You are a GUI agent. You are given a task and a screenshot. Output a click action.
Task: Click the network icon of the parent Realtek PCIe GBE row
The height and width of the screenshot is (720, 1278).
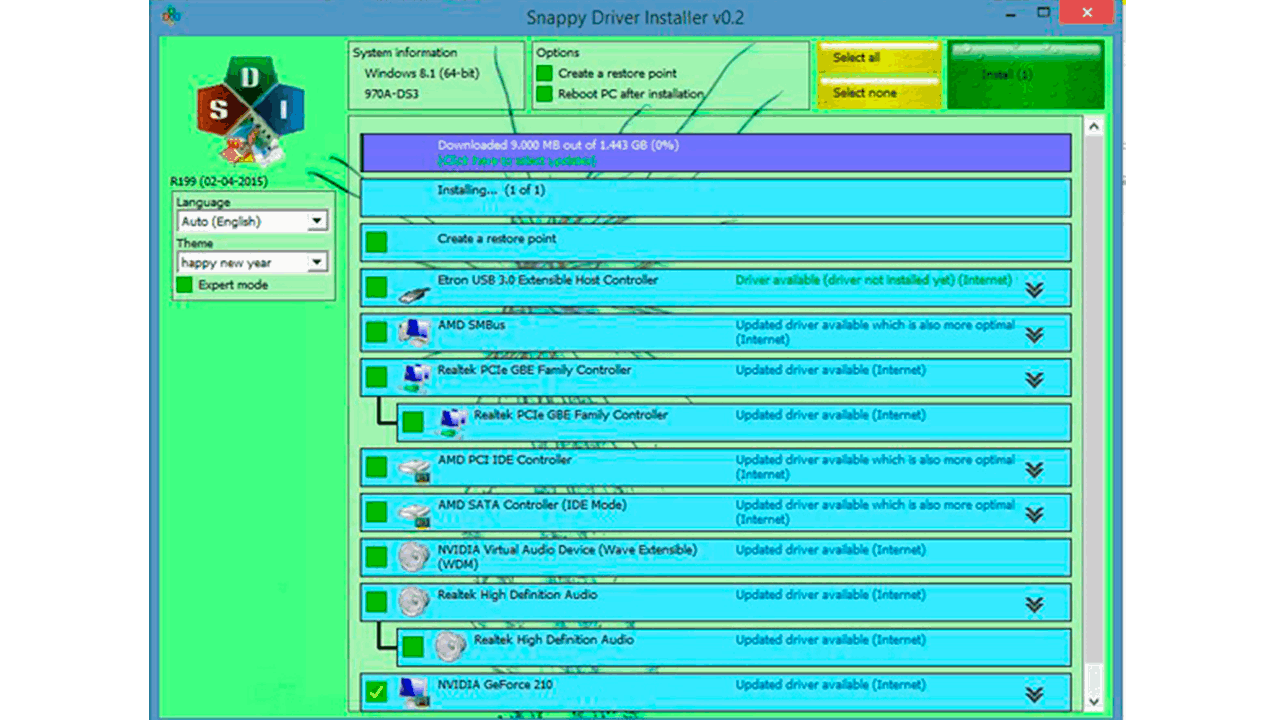pos(415,378)
